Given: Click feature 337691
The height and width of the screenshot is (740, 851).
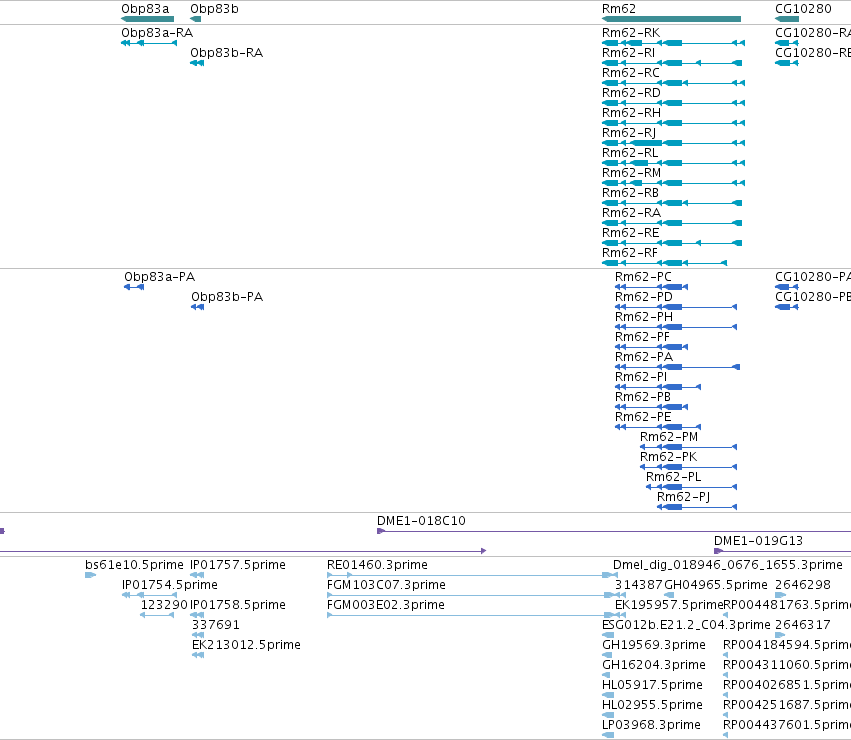Looking at the screenshot, I should pyautogui.click(x=215, y=625).
